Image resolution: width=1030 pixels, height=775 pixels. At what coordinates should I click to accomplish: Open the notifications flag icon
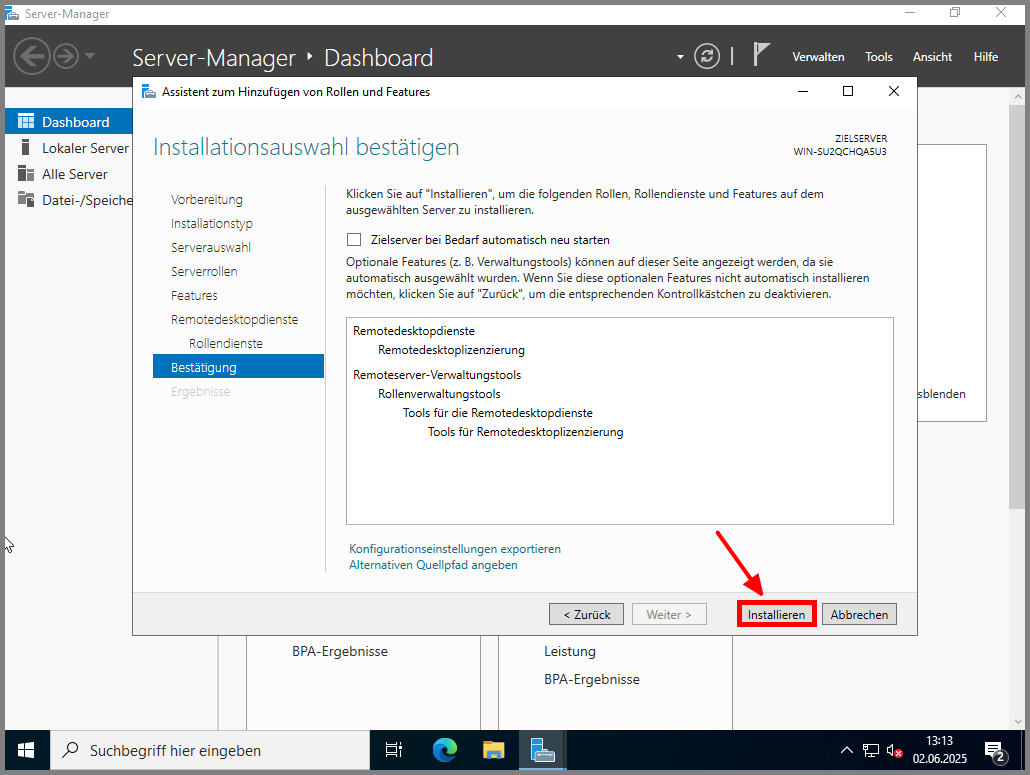point(762,55)
